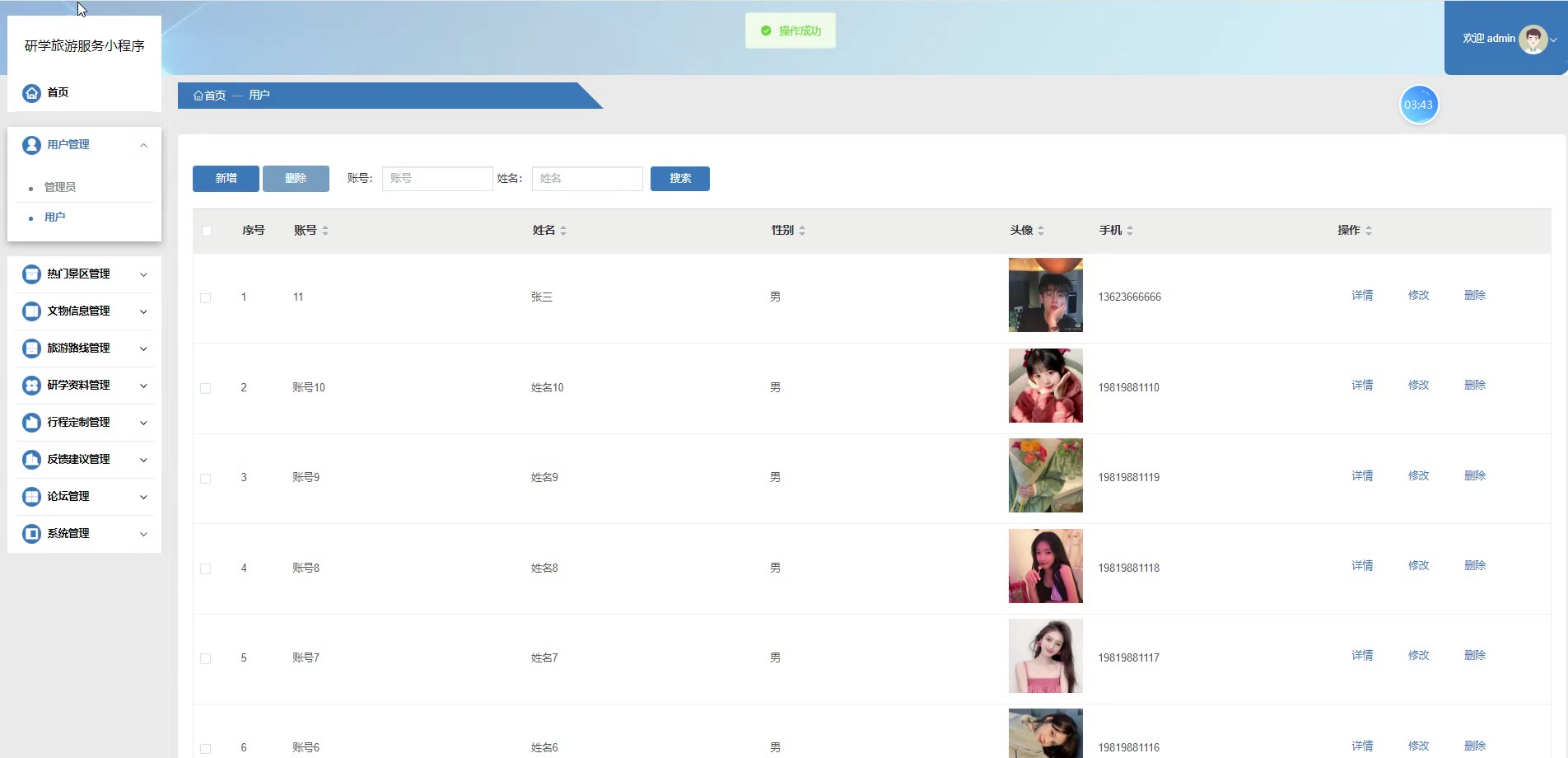Check the row checkbox for 账号7
The width and height of the screenshot is (1568, 758).
tap(206, 658)
